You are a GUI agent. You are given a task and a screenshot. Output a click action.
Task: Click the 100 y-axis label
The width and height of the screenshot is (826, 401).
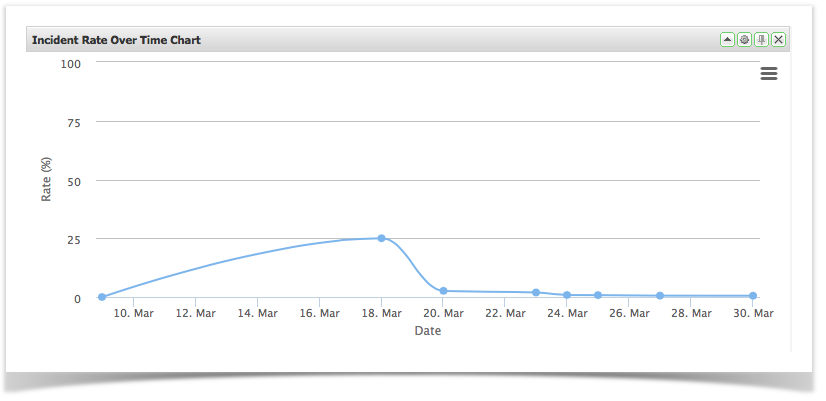click(x=71, y=63)
